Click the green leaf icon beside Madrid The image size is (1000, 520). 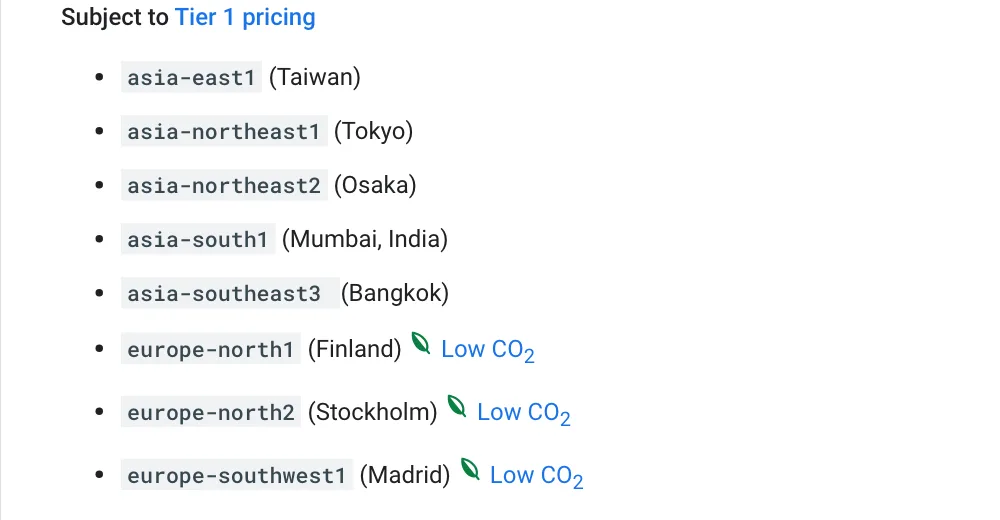[470, 469]
